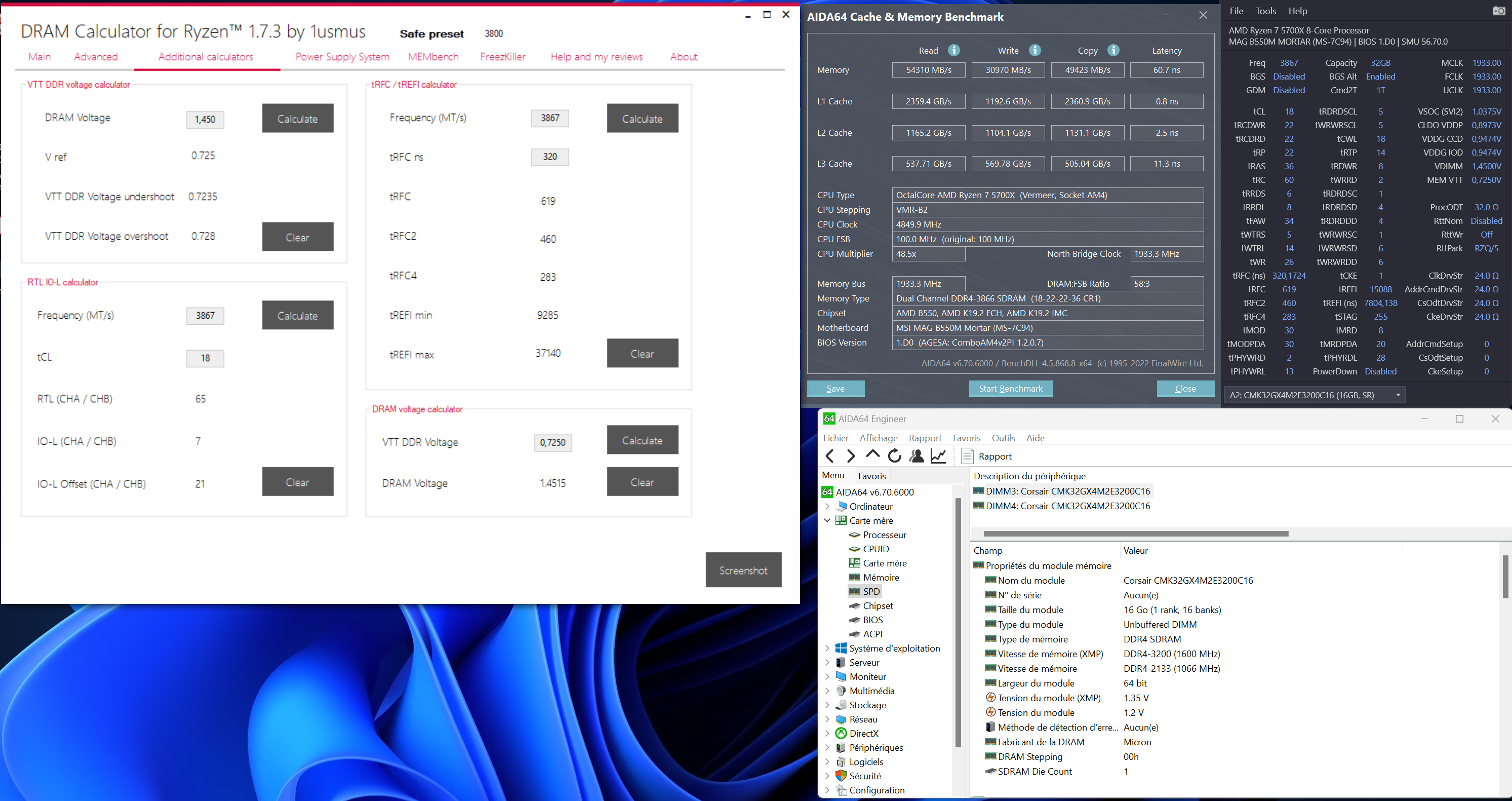The image size is (1512, 801).
Task: Click the Screenshot button in DRAM Calculator
Action: 743,570
